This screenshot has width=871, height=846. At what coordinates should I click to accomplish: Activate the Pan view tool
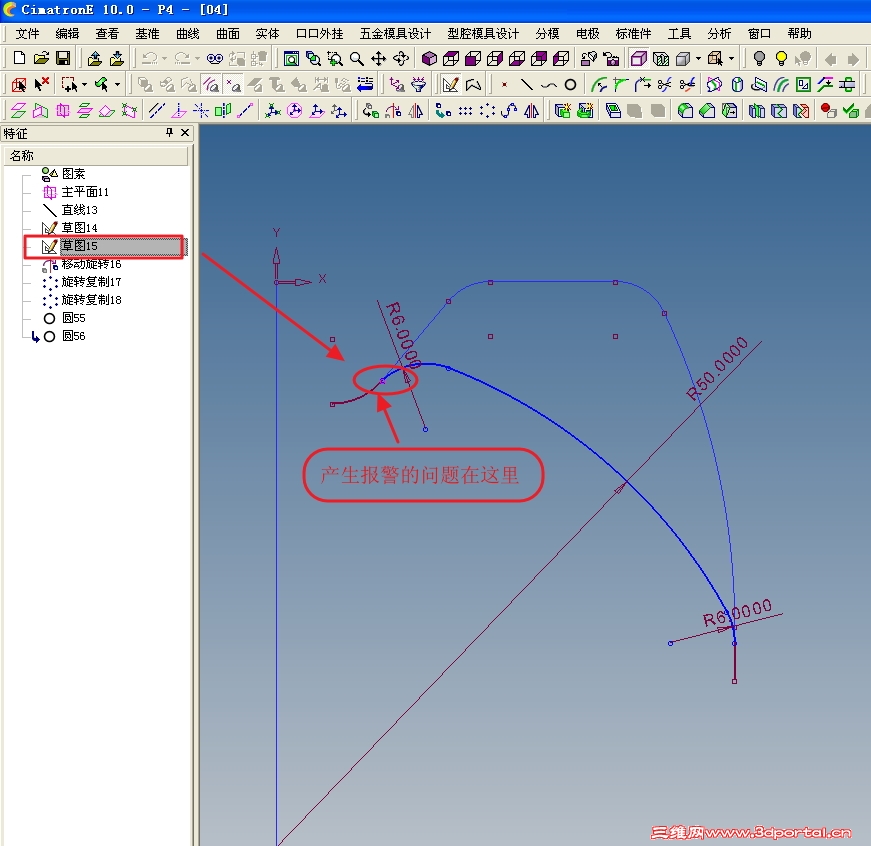tap(379, 58)
